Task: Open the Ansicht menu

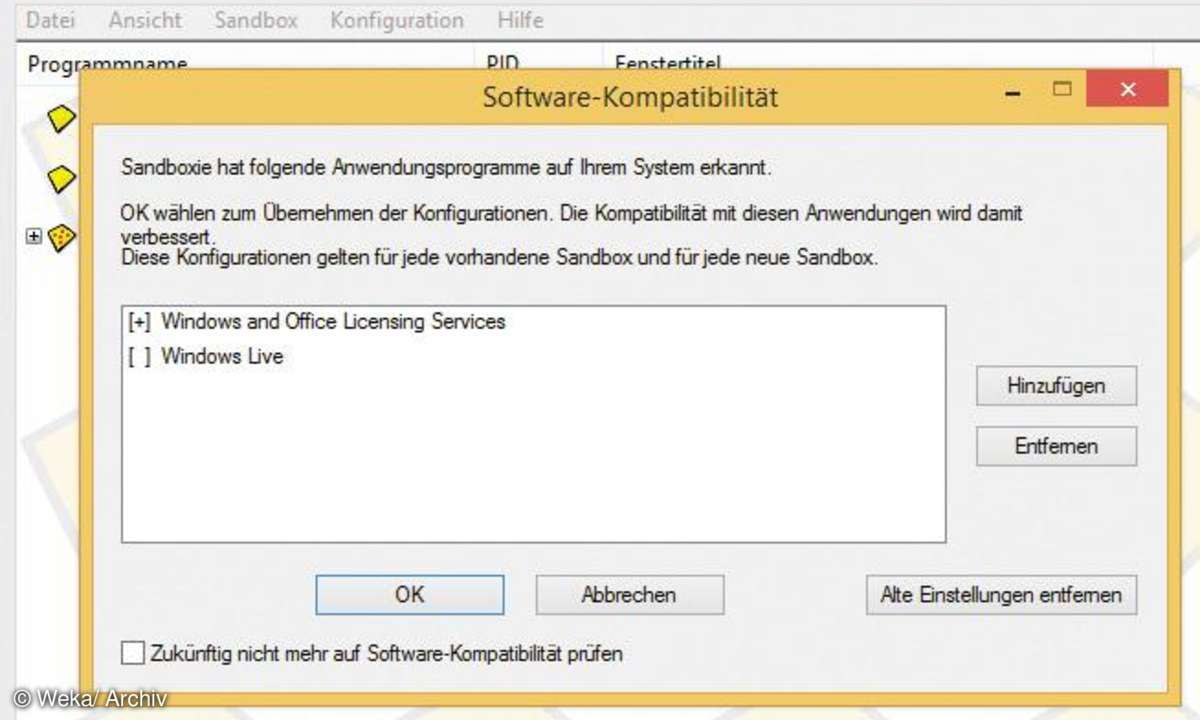Action: click(x=146, y=20)
